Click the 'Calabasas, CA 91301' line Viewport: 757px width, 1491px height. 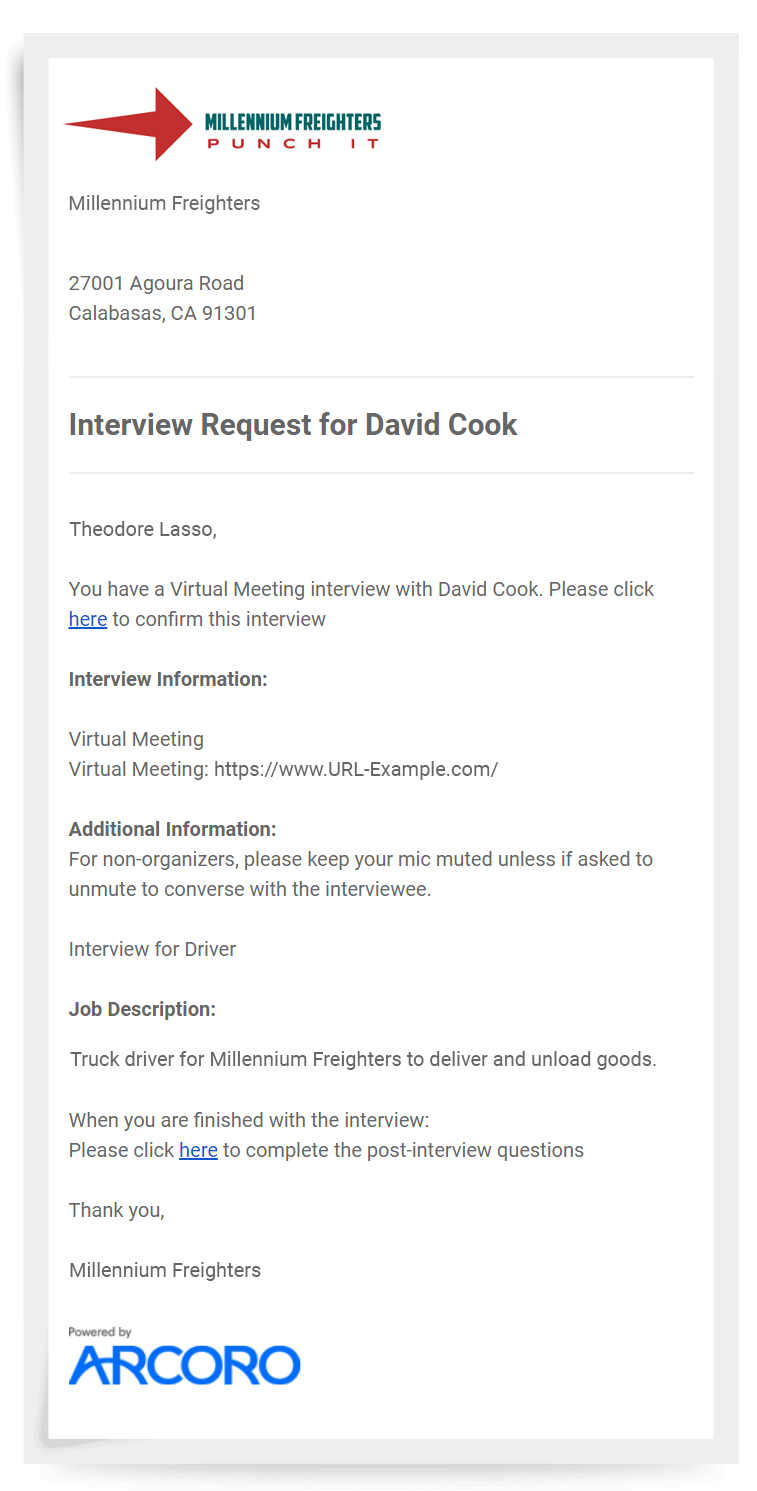click(x=162, y=313)
